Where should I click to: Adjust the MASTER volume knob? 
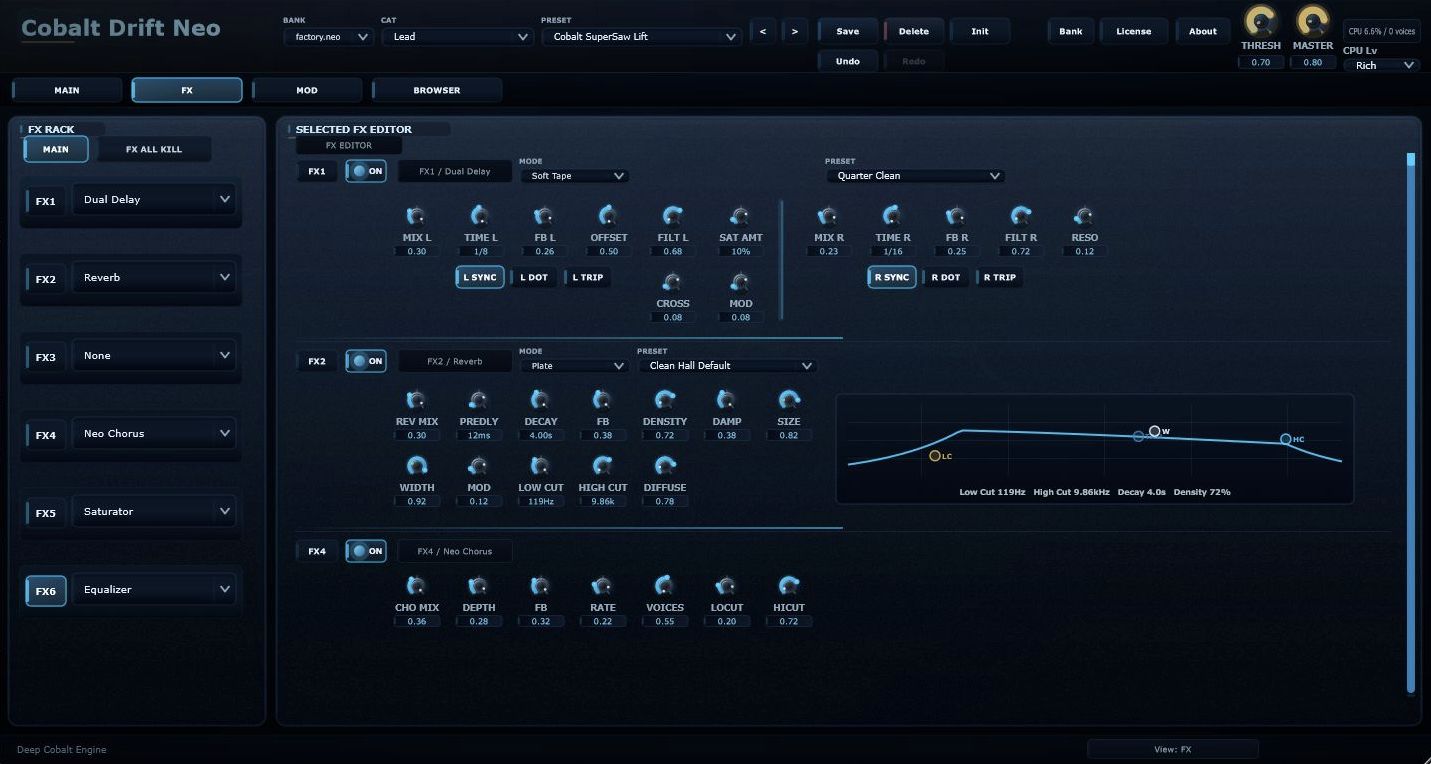(x=1312, y=21)
